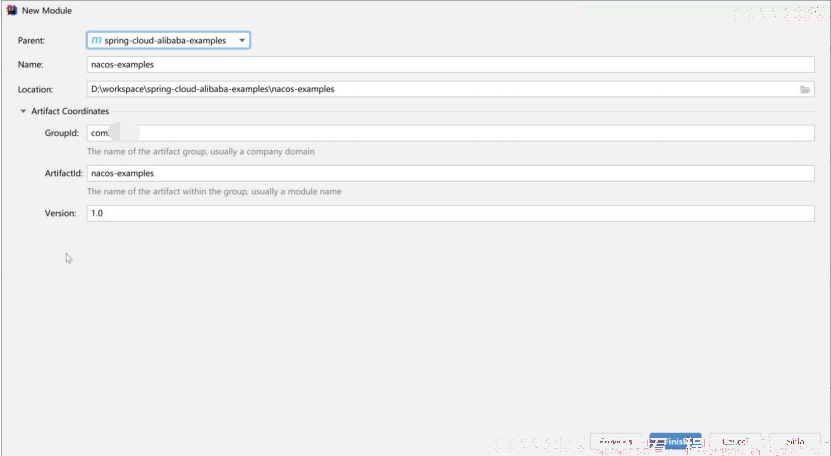Click the Cancel button
The width and height of the screenshot is (831, 456).
pyautogui.click(x=735, y=441)
